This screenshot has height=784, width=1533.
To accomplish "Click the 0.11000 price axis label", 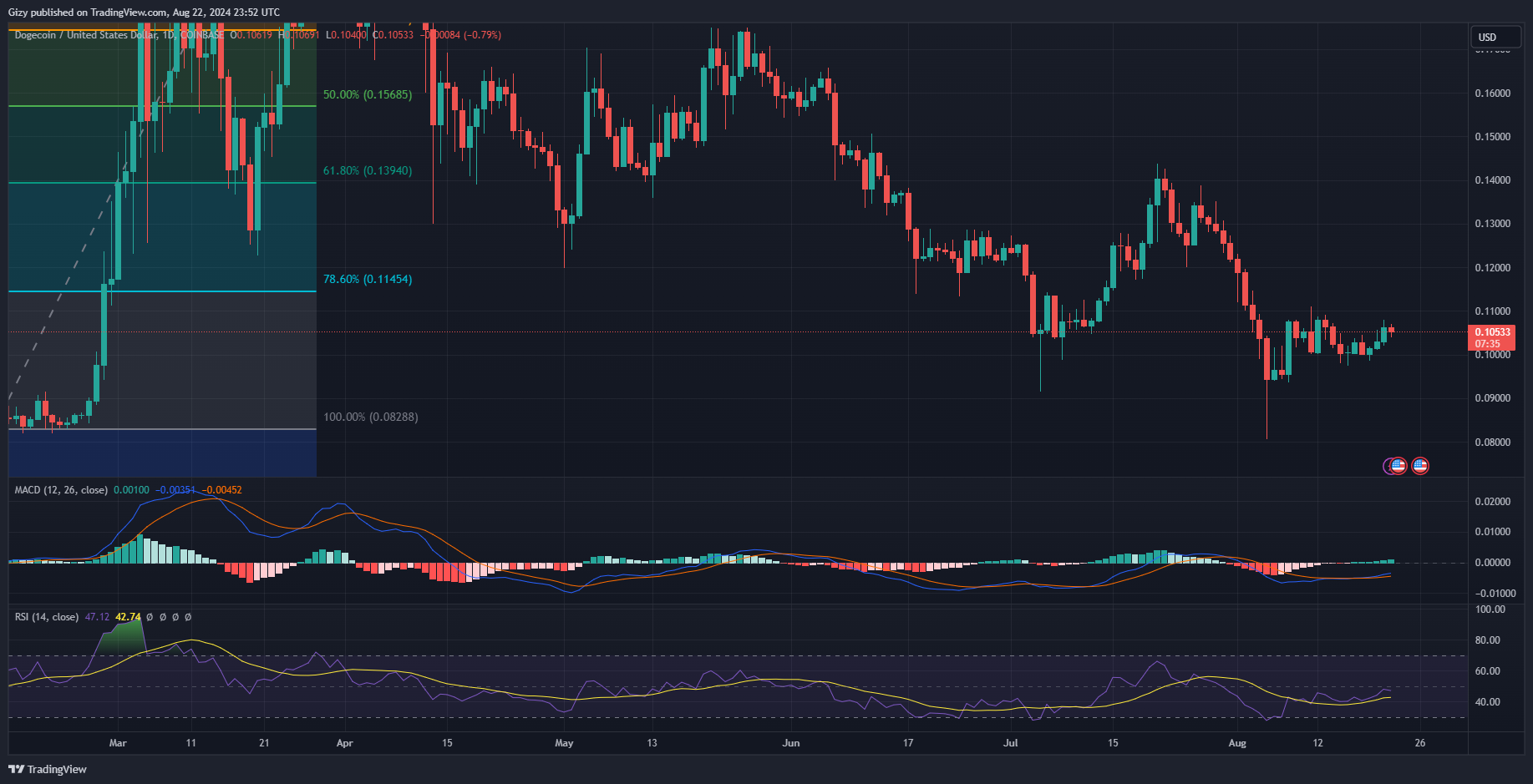I will [x=1492, y=311].
